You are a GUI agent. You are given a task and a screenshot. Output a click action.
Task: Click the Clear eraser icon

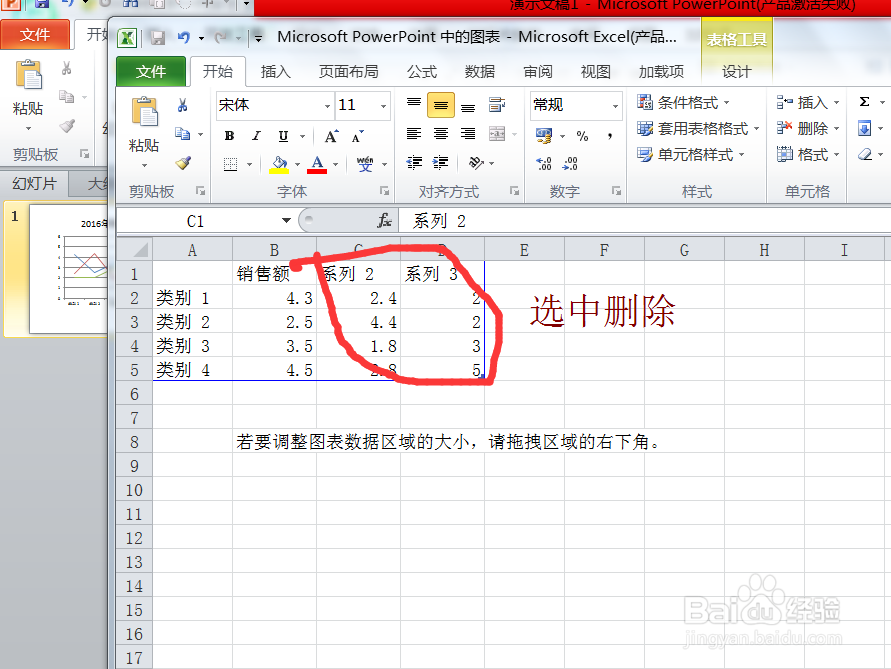point(865,154)
